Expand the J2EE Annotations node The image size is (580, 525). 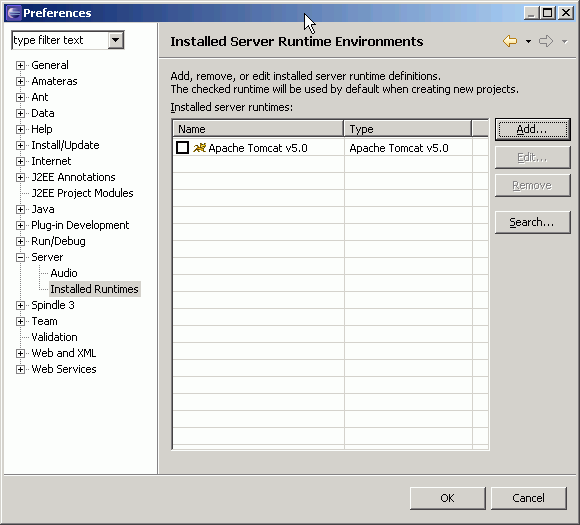click(20, 177)
